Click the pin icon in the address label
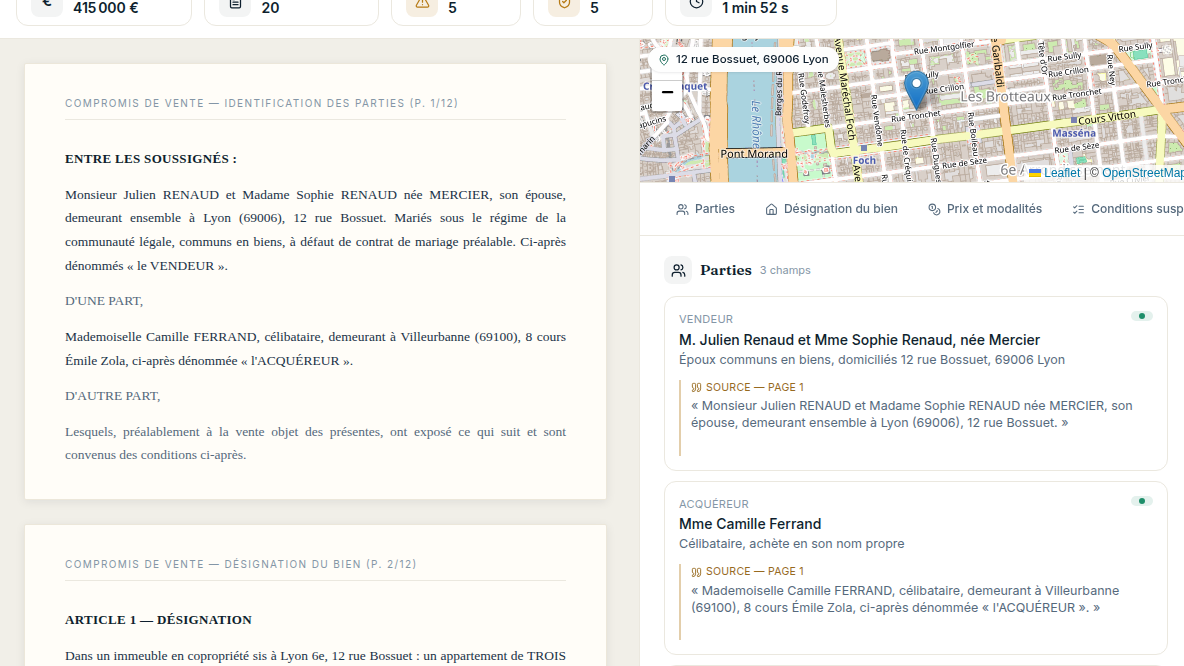The height and width of the screenshot is (666, 1184). (x=664, y=60)
